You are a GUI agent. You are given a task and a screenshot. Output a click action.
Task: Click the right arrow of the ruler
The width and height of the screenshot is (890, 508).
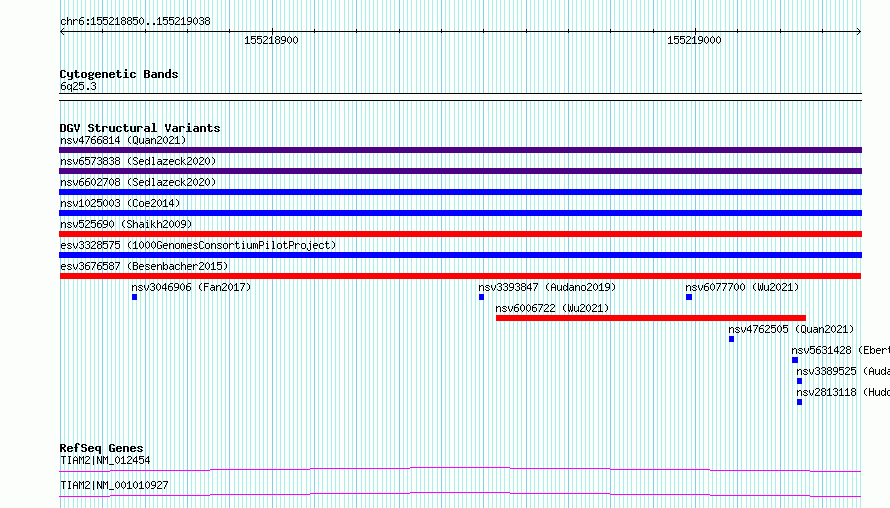pos(859,32)
